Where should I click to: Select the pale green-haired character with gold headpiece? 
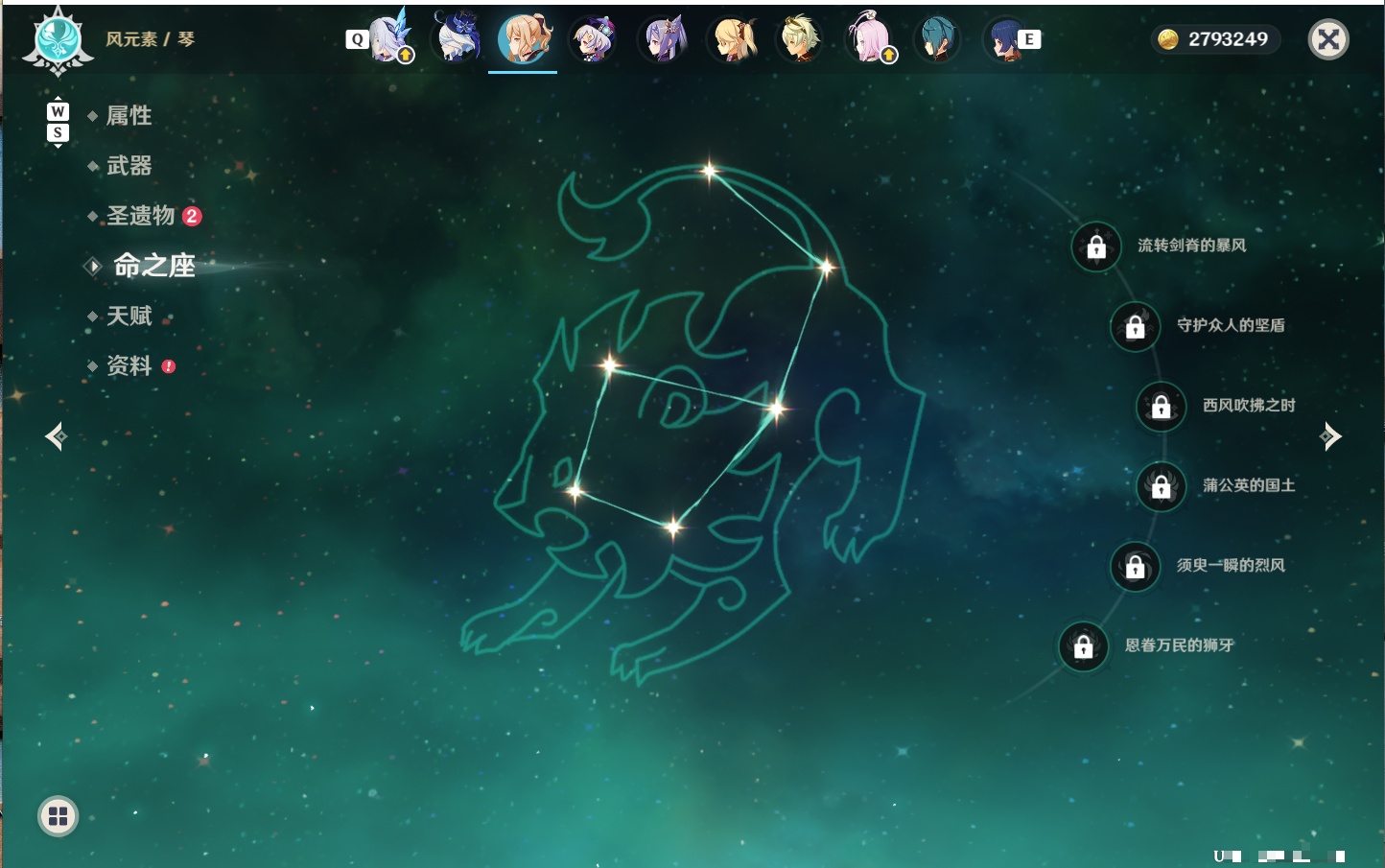(800, 40)
